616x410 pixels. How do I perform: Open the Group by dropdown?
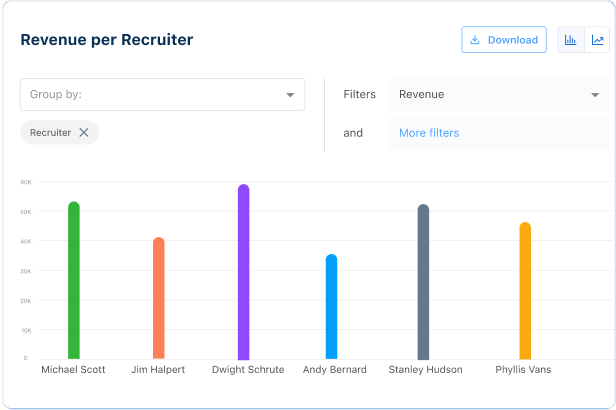[150, 95]
